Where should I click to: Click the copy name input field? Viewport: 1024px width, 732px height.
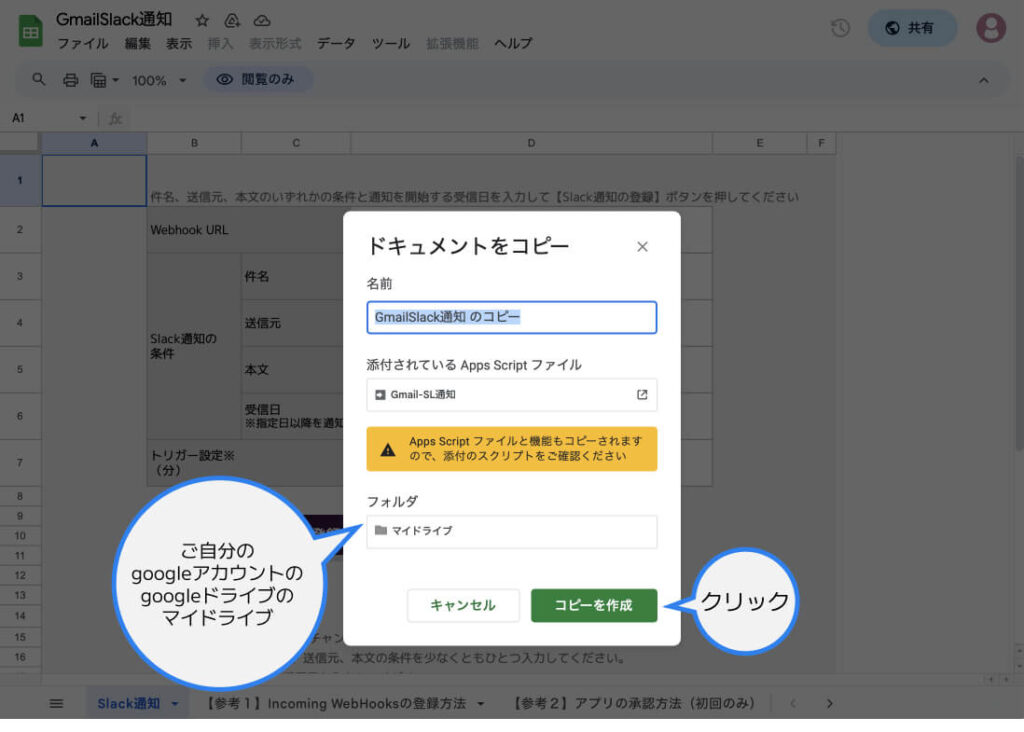tap(511, 317)
